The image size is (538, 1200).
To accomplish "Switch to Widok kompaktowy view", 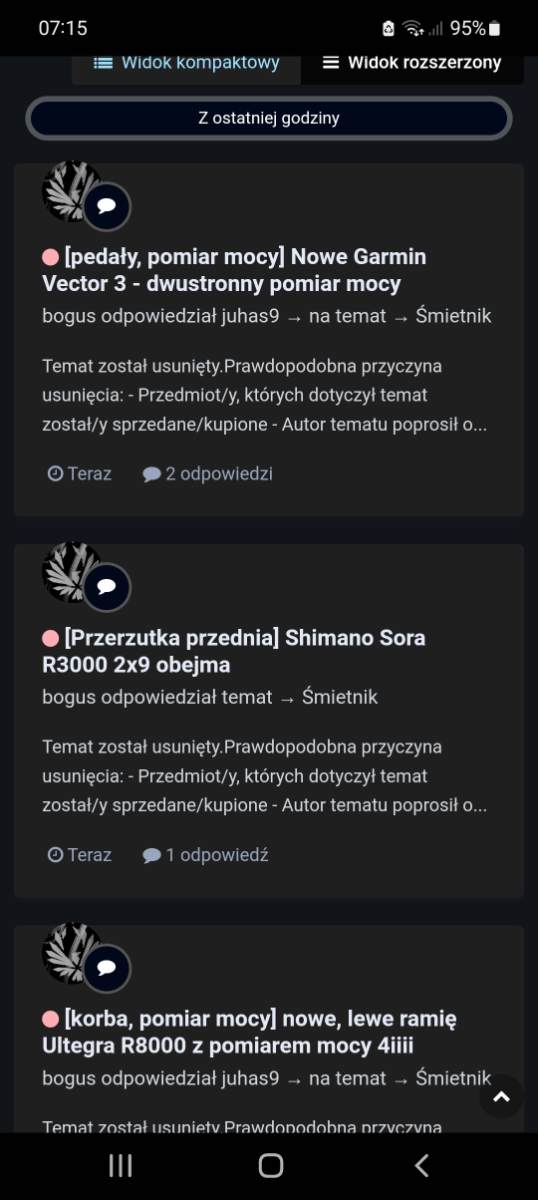I will coord(186,63).
